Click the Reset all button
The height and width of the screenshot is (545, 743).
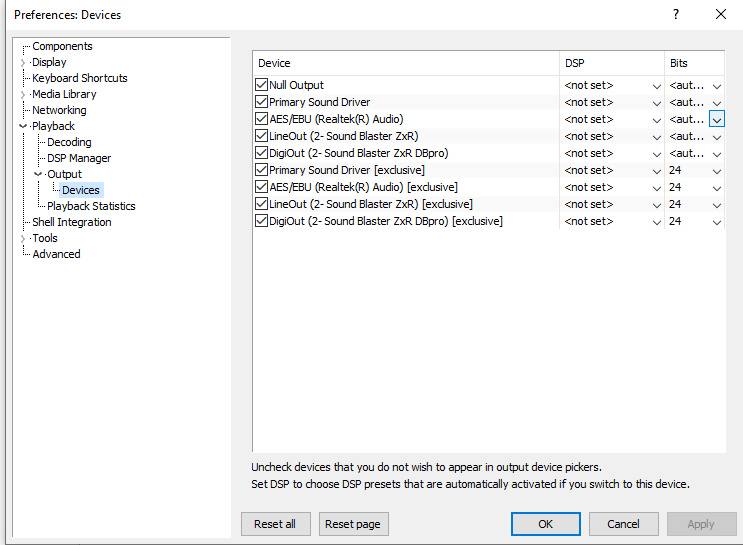[275, 524]
